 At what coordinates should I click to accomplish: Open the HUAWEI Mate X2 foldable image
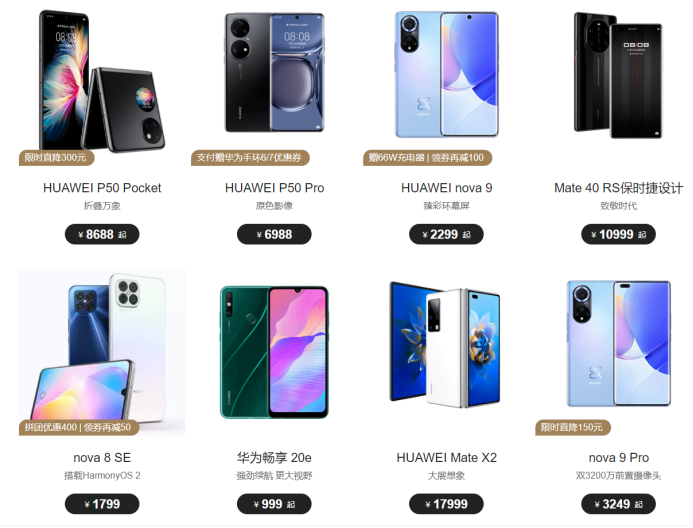point(446,345)
